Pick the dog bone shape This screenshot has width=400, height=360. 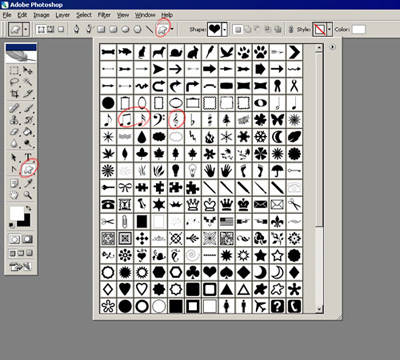pos(108,52)
